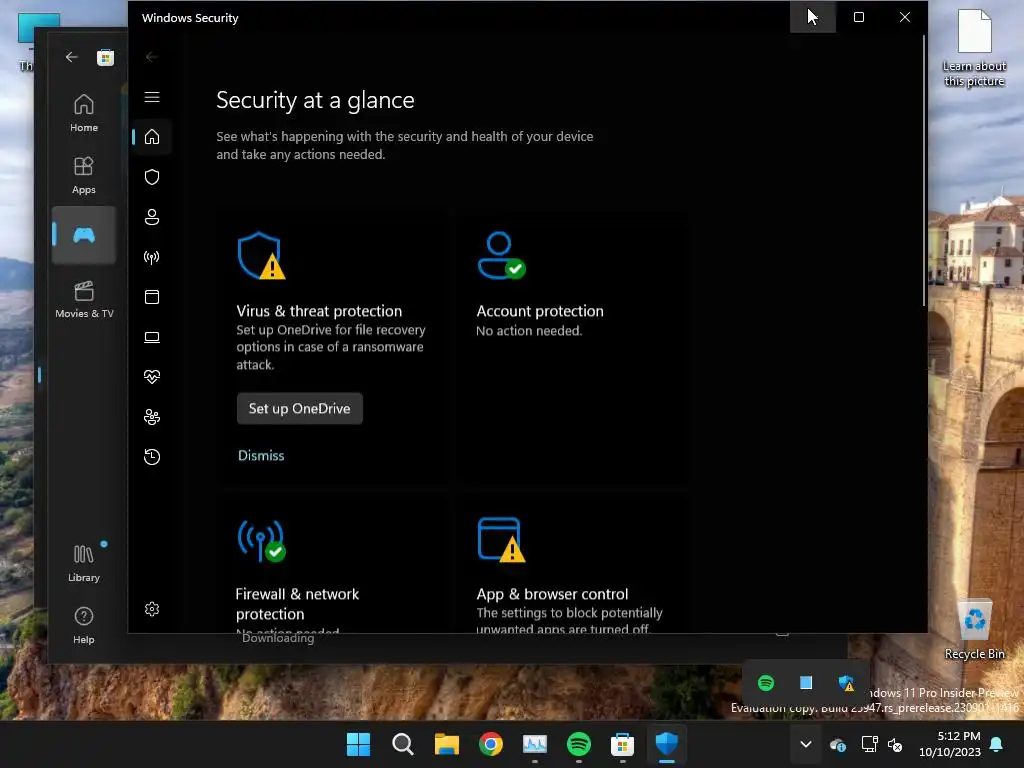Open Protection history clock sidebar icon
1024x768 pixels.
[152, 456]
